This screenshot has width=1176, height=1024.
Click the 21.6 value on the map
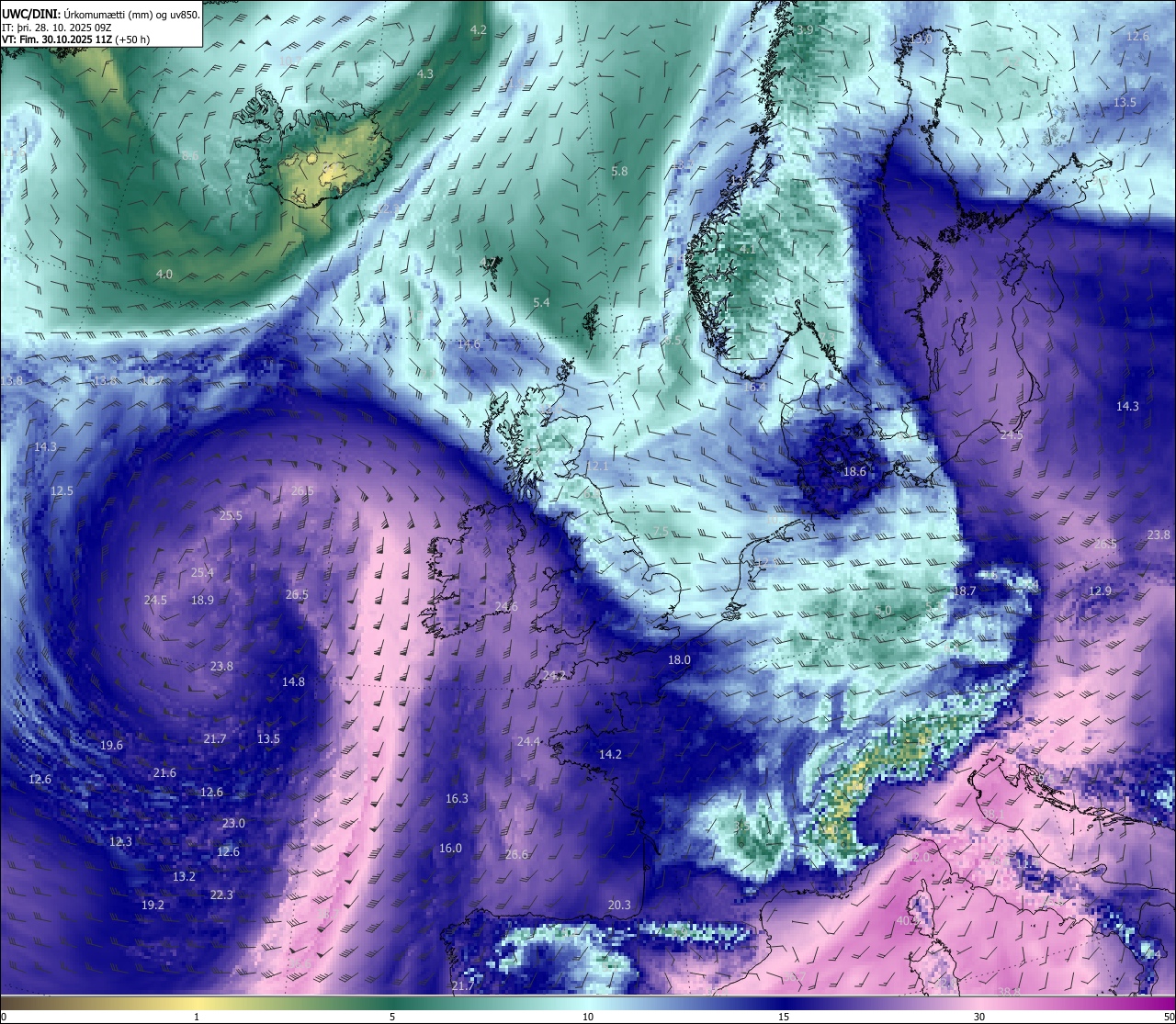(x=164, y=772)
